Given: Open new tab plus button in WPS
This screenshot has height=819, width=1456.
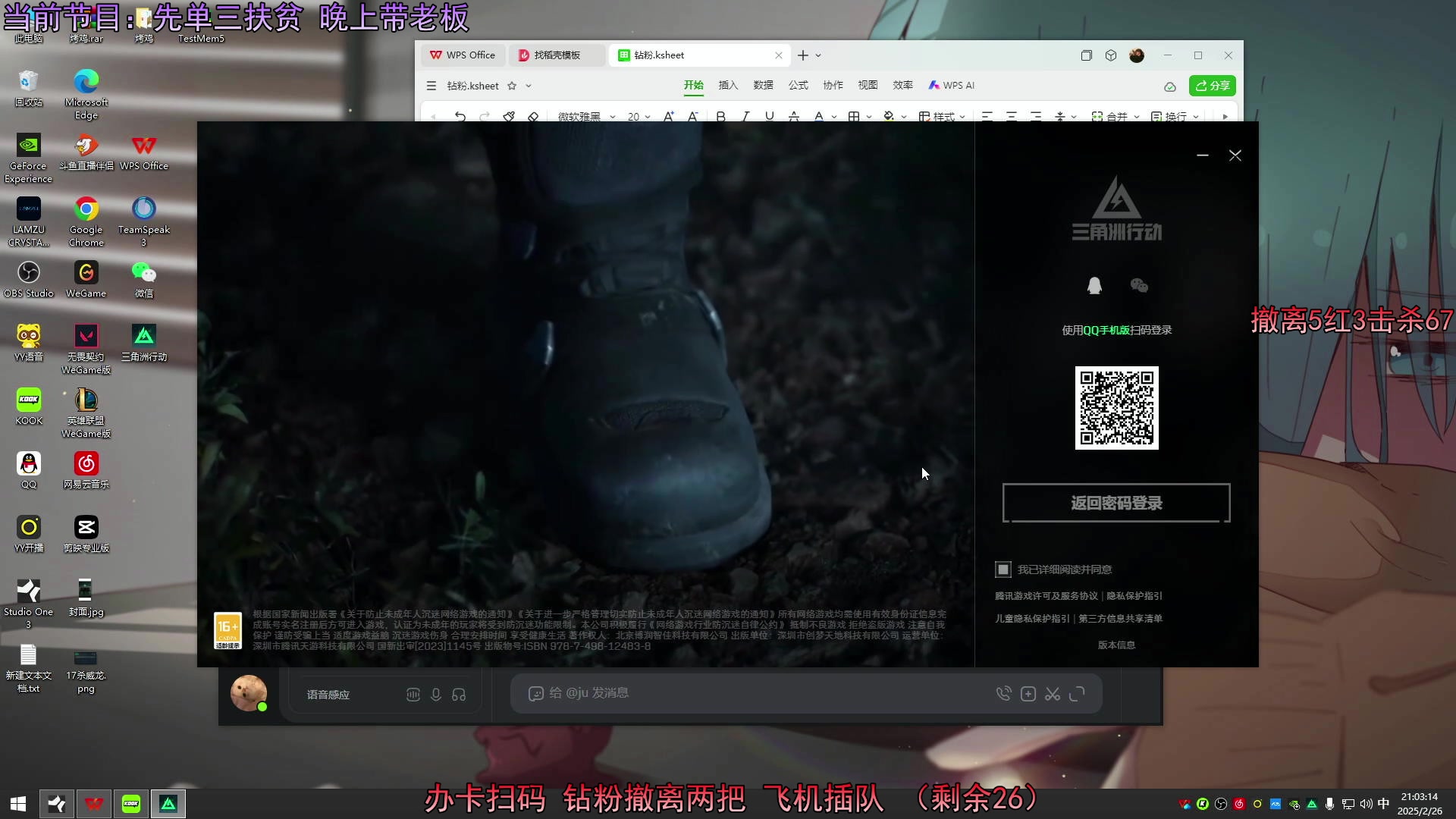Looking at the screenshot, I should [x=803, y=55].
